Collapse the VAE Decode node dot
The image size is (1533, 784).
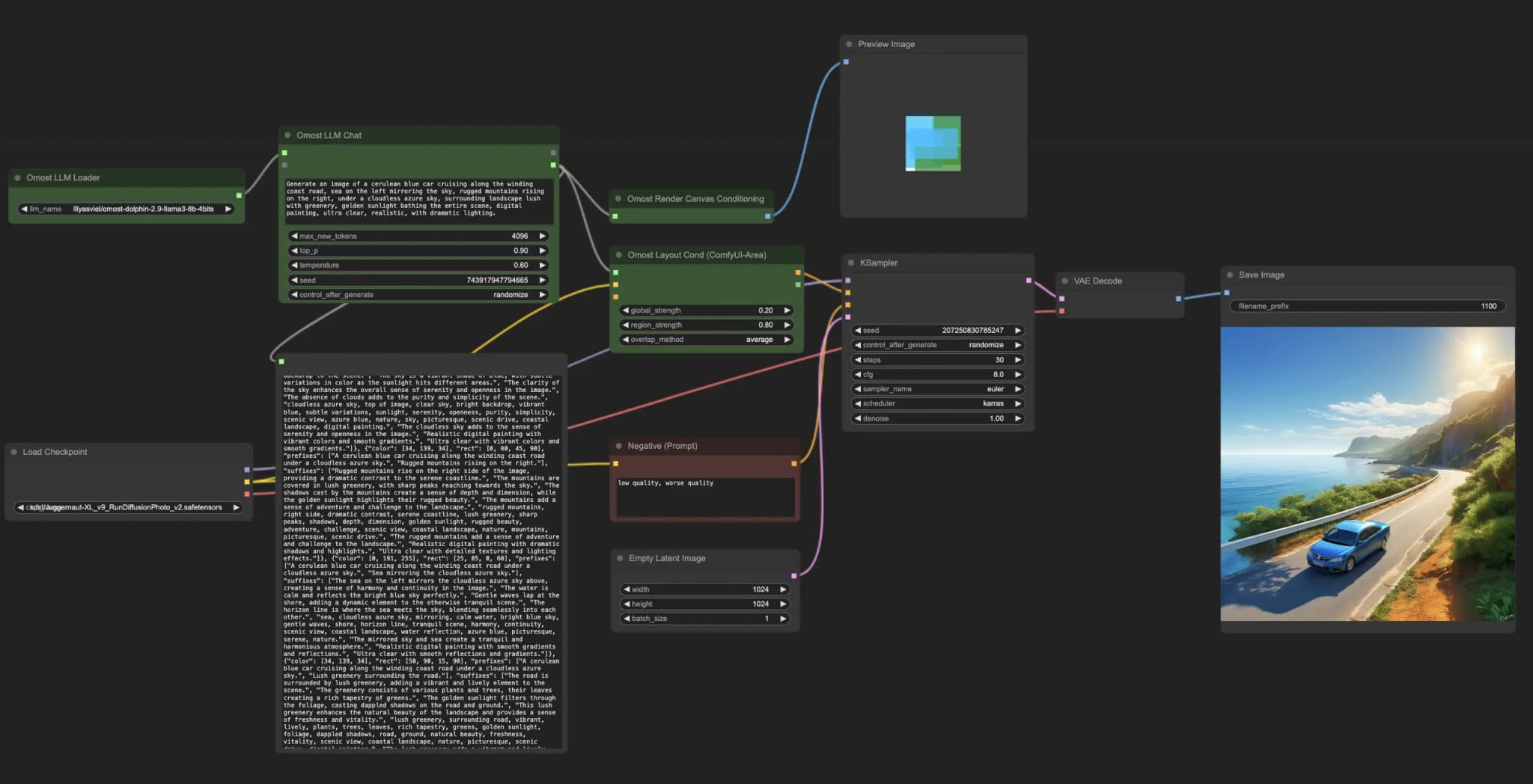(x=1064, y=281)
